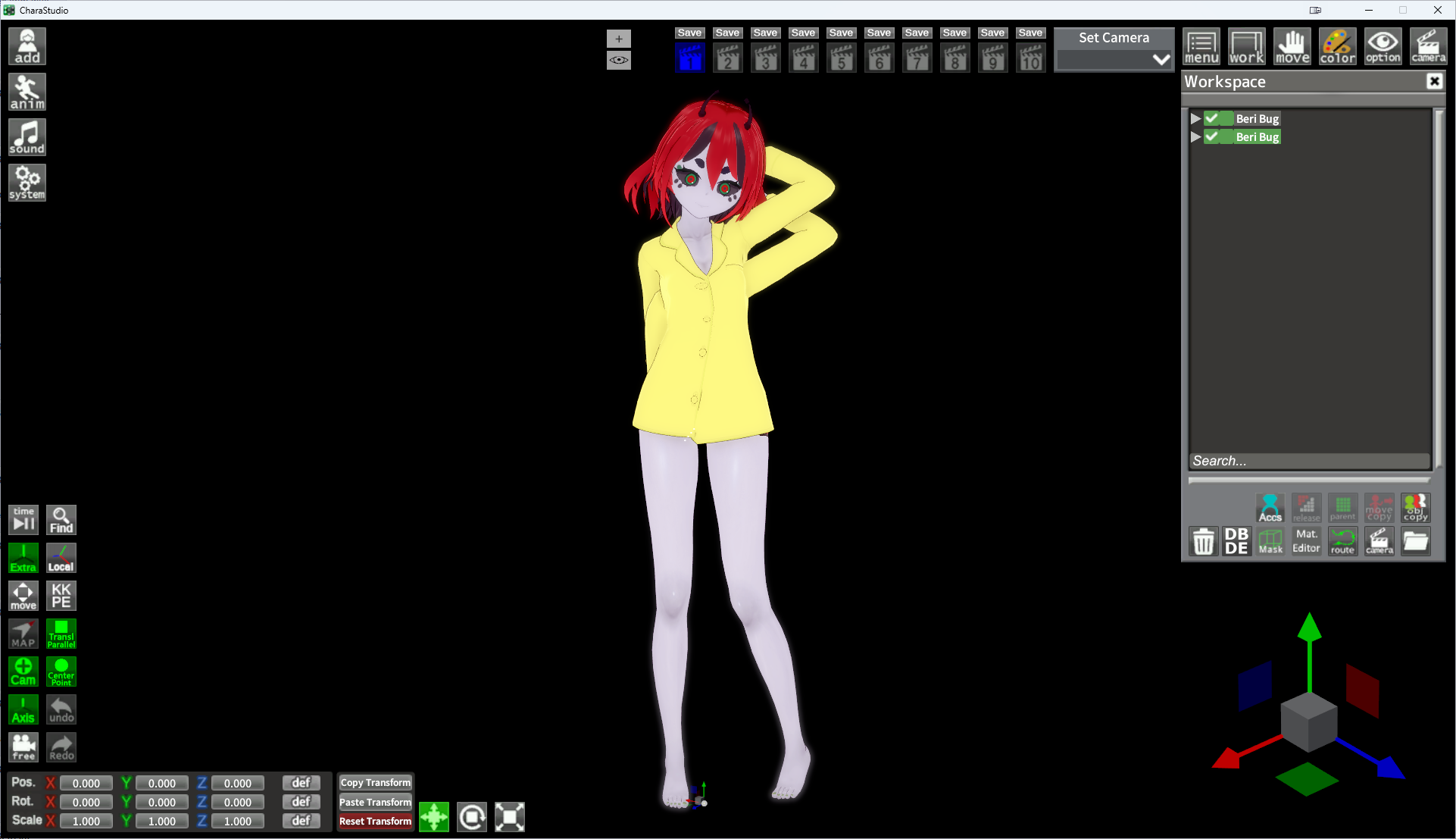
Task: Toggle Local axis mode
Action: point(61,558)
